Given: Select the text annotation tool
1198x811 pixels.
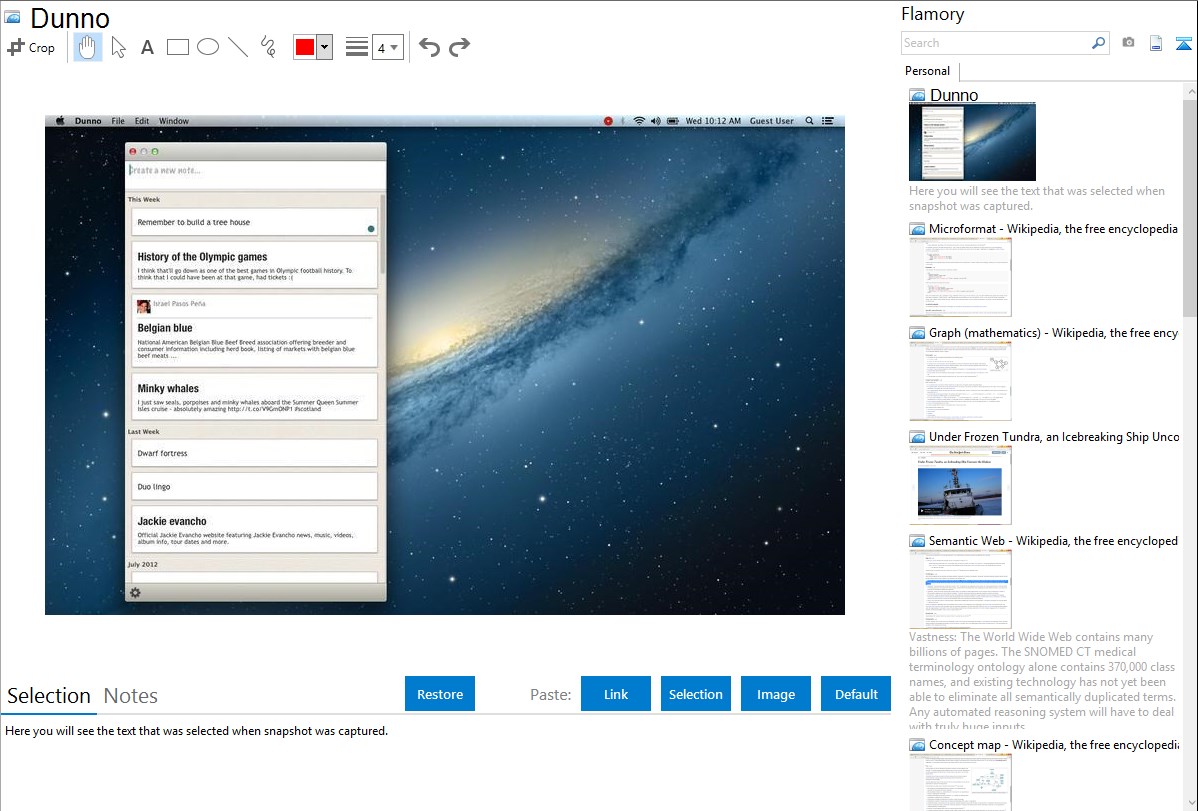Looking at the screenshot, I should (147, 47).
